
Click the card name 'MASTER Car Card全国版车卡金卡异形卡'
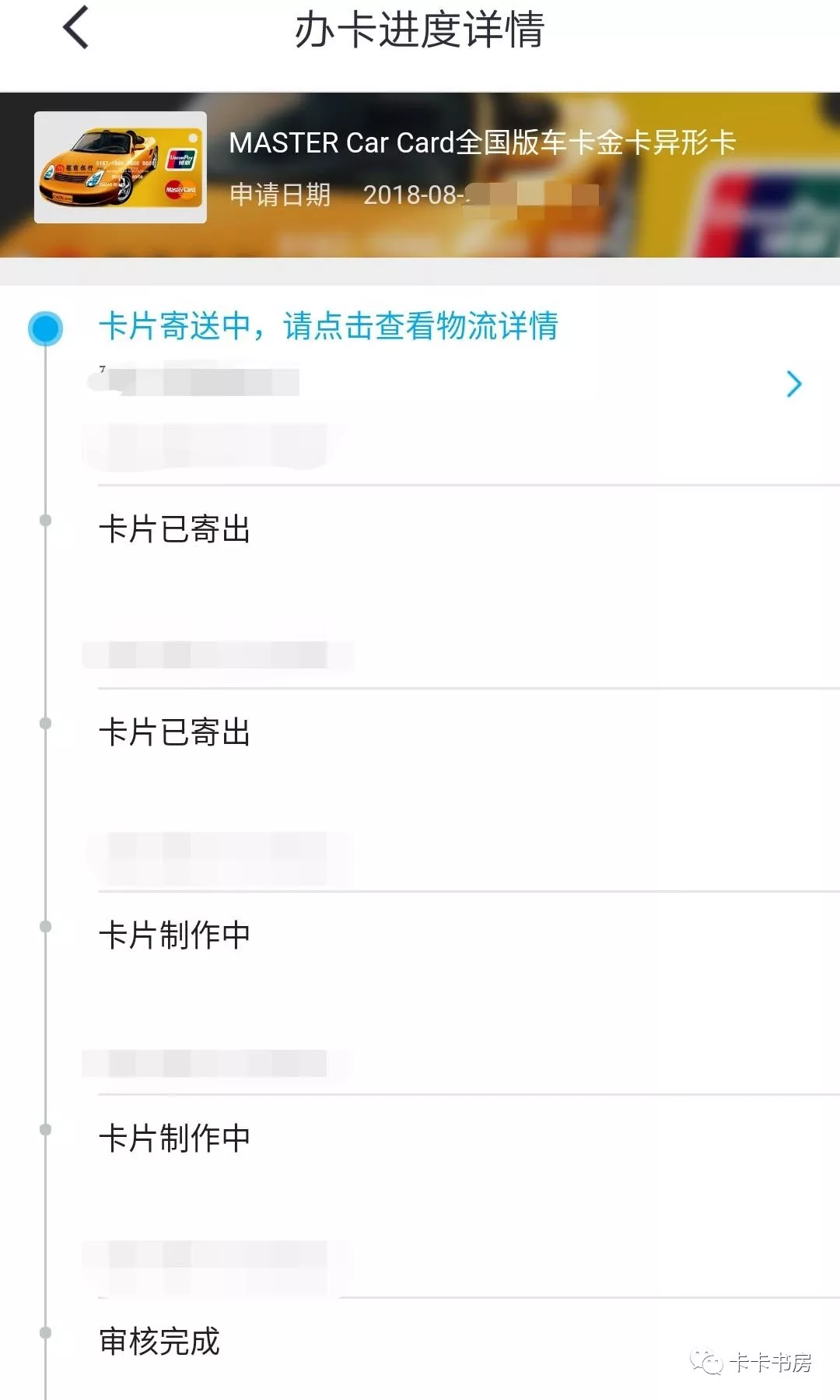point(482,142)
